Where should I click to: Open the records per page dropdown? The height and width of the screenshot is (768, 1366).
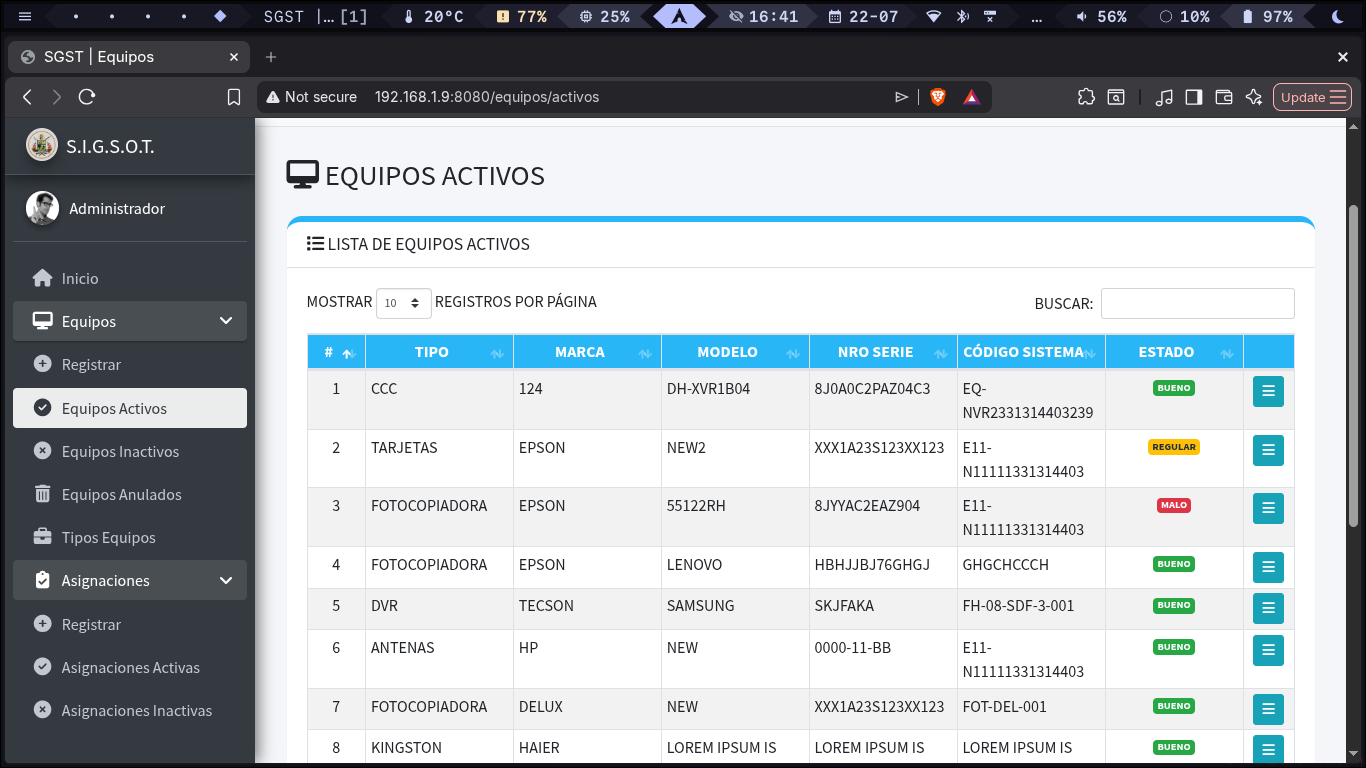tap(404, 303)
